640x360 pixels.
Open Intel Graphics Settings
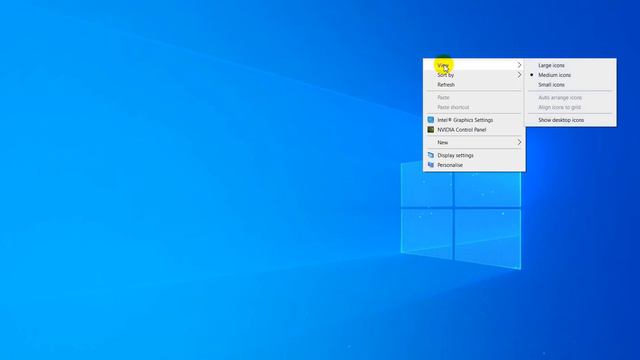tap(474, 120)
